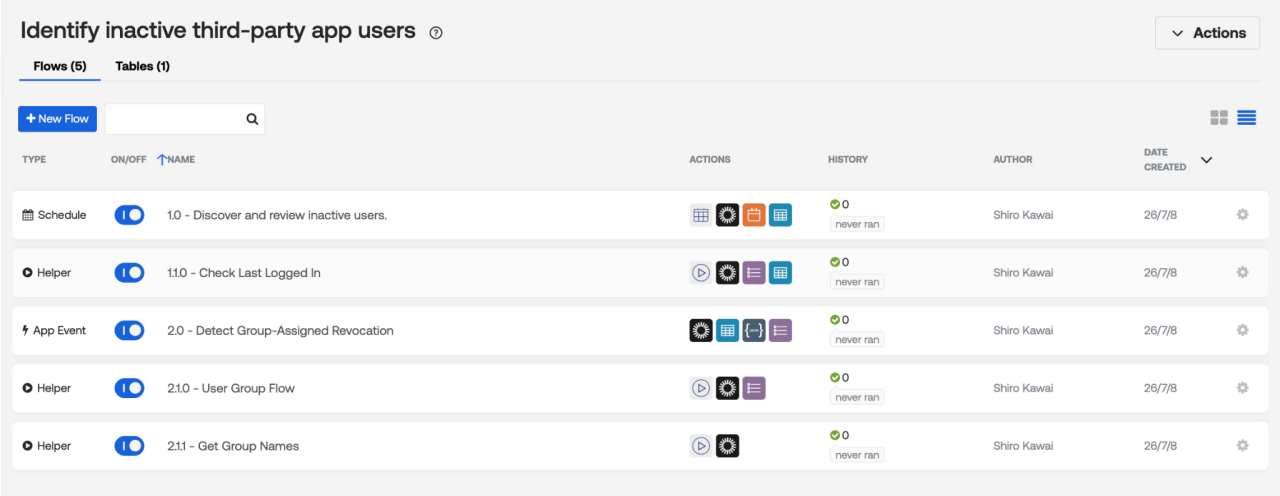
Task: Select the list view icon
Action: point(1247,118)
